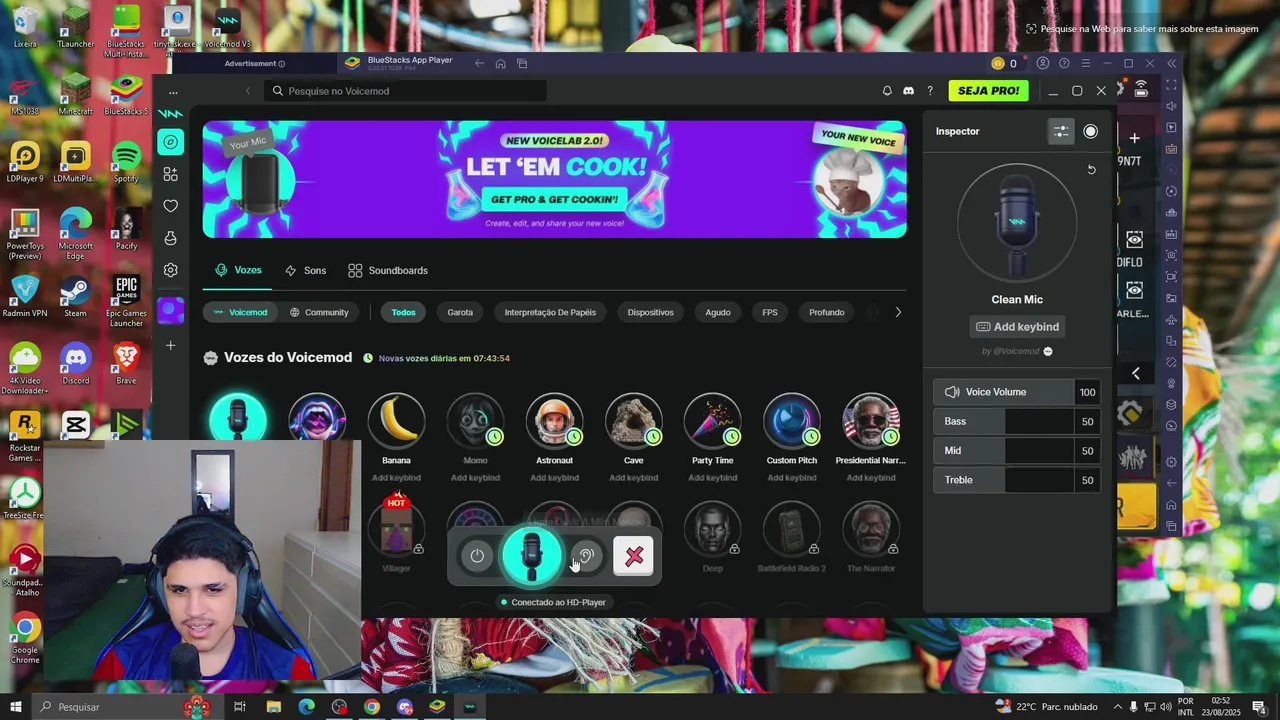Select the locked Battlefield Radio 2 voice
This screenshot has width=1280, height=720.
pyautogui.click(x=792, y=530)
